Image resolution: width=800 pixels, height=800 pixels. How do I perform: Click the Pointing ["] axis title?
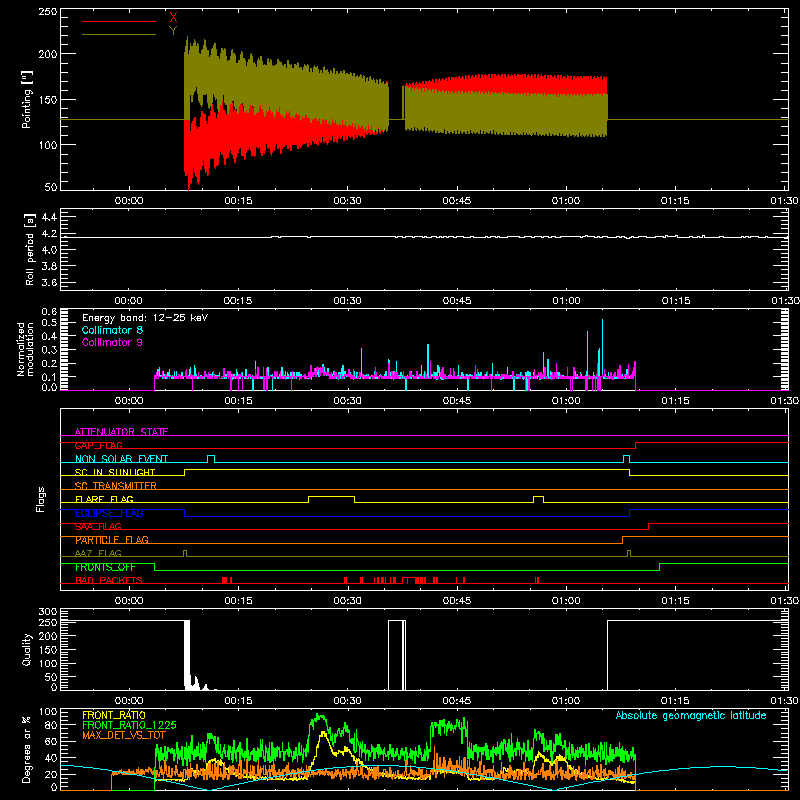coord(27,99)
